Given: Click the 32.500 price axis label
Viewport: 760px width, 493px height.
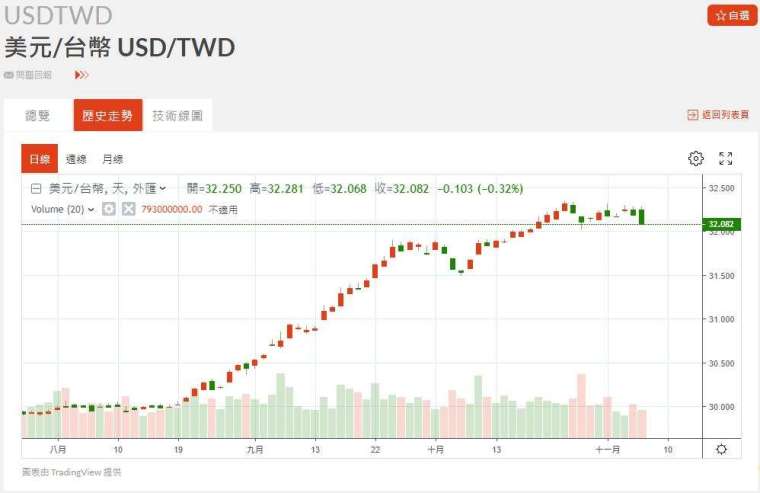Looking at the screenshot, I should pyautogui.click(x=721, y=188).
